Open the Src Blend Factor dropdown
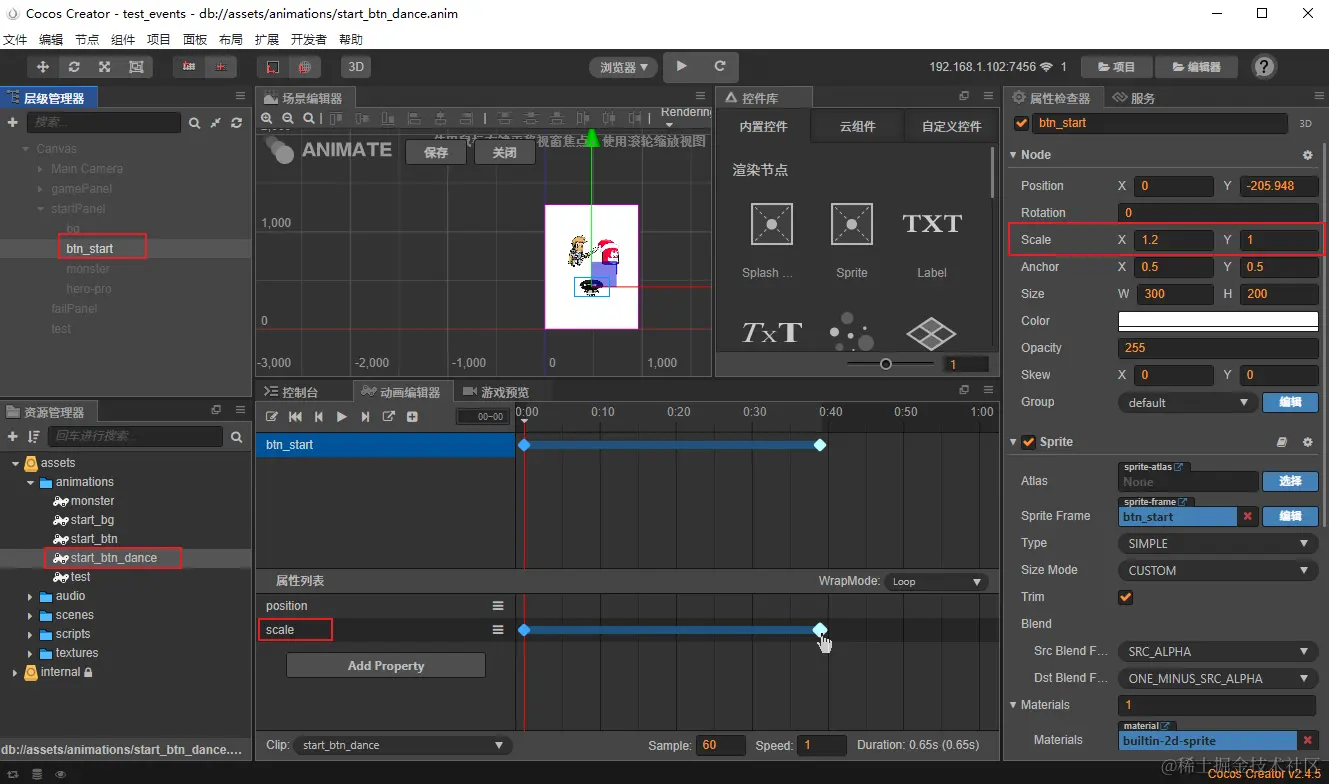This screenshot has height=784, width=1329. pos(1218,651)
